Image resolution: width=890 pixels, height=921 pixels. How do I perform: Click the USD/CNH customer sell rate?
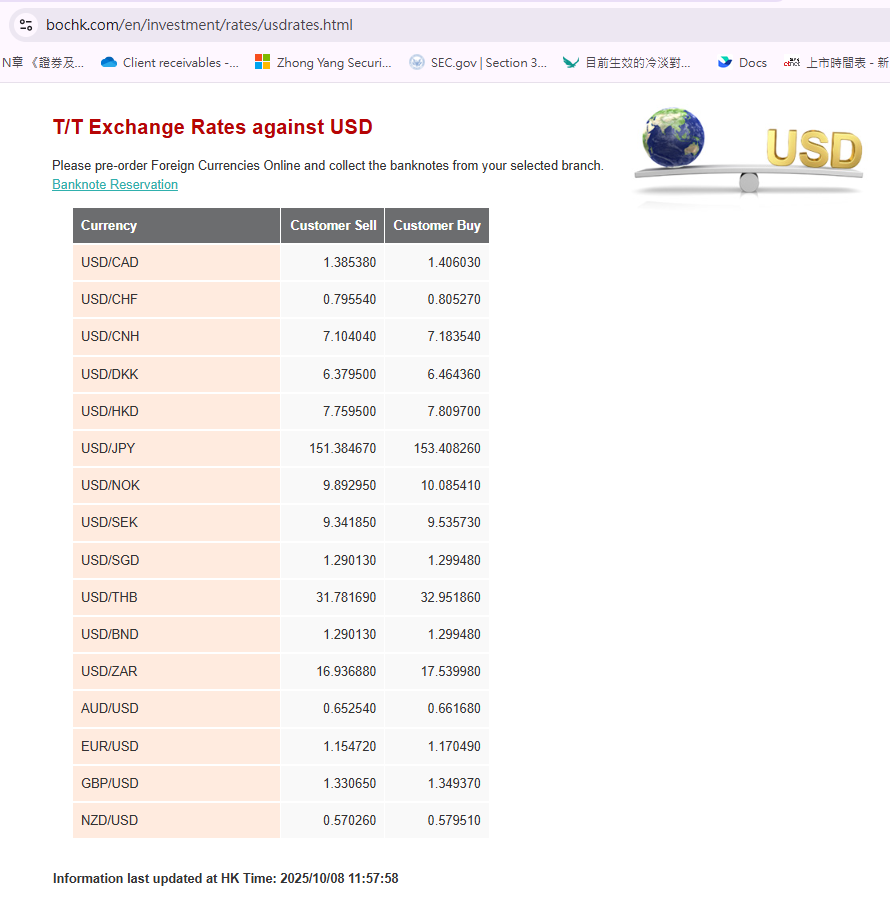349,337
